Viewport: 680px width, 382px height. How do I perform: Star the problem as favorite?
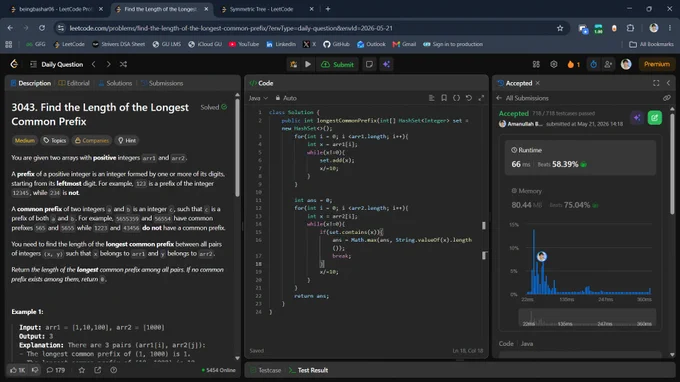82,370
